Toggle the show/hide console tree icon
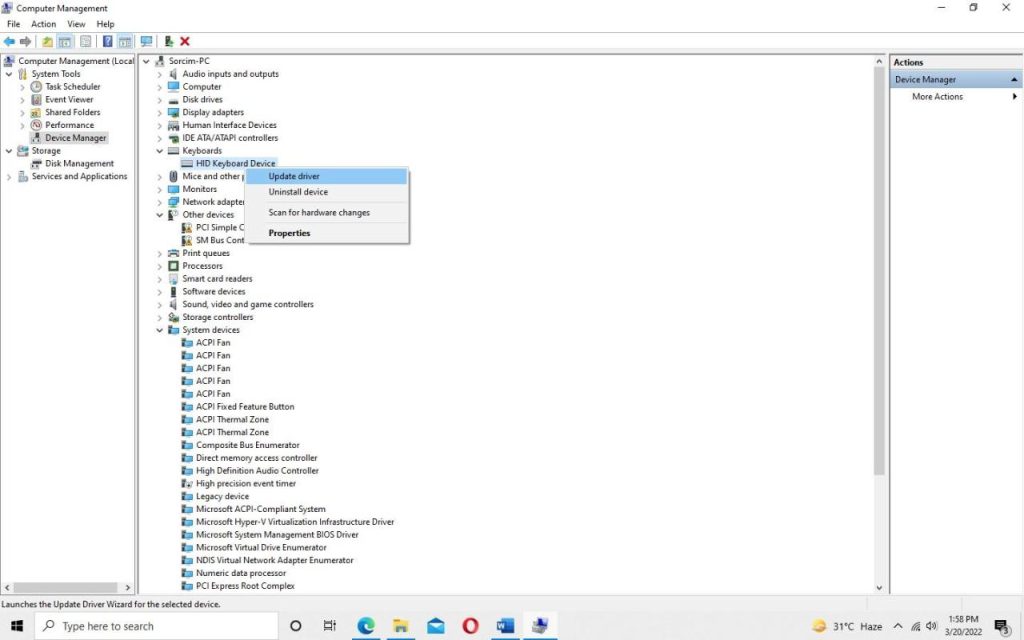1024x640 pixels. 64,41
